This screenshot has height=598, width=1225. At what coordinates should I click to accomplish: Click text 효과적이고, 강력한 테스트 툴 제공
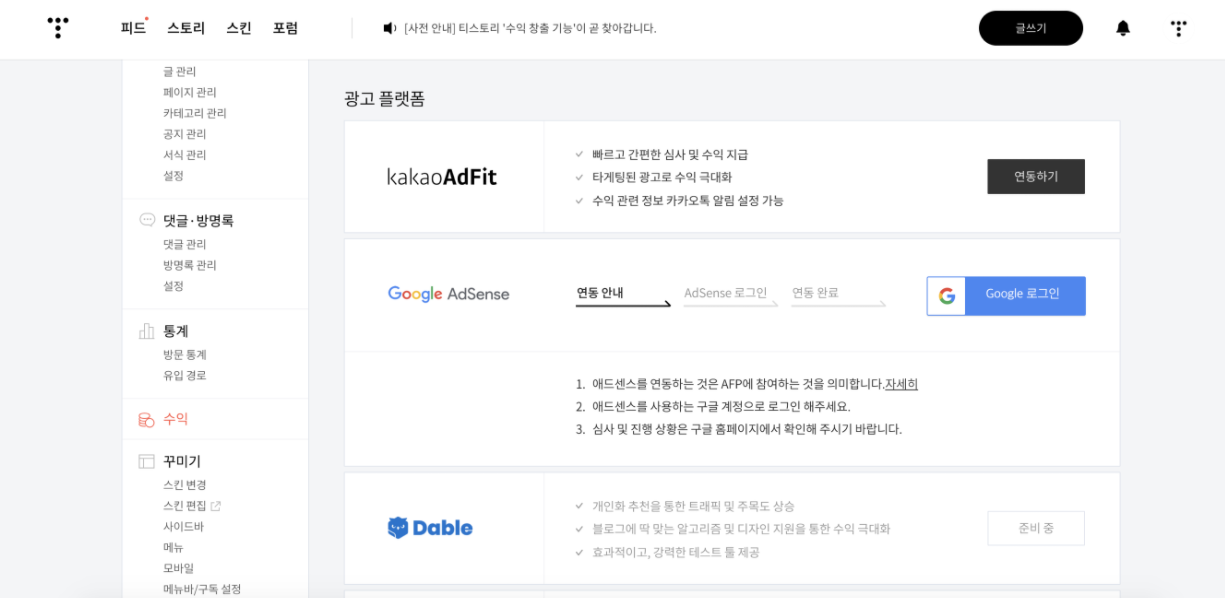point(676,552)
